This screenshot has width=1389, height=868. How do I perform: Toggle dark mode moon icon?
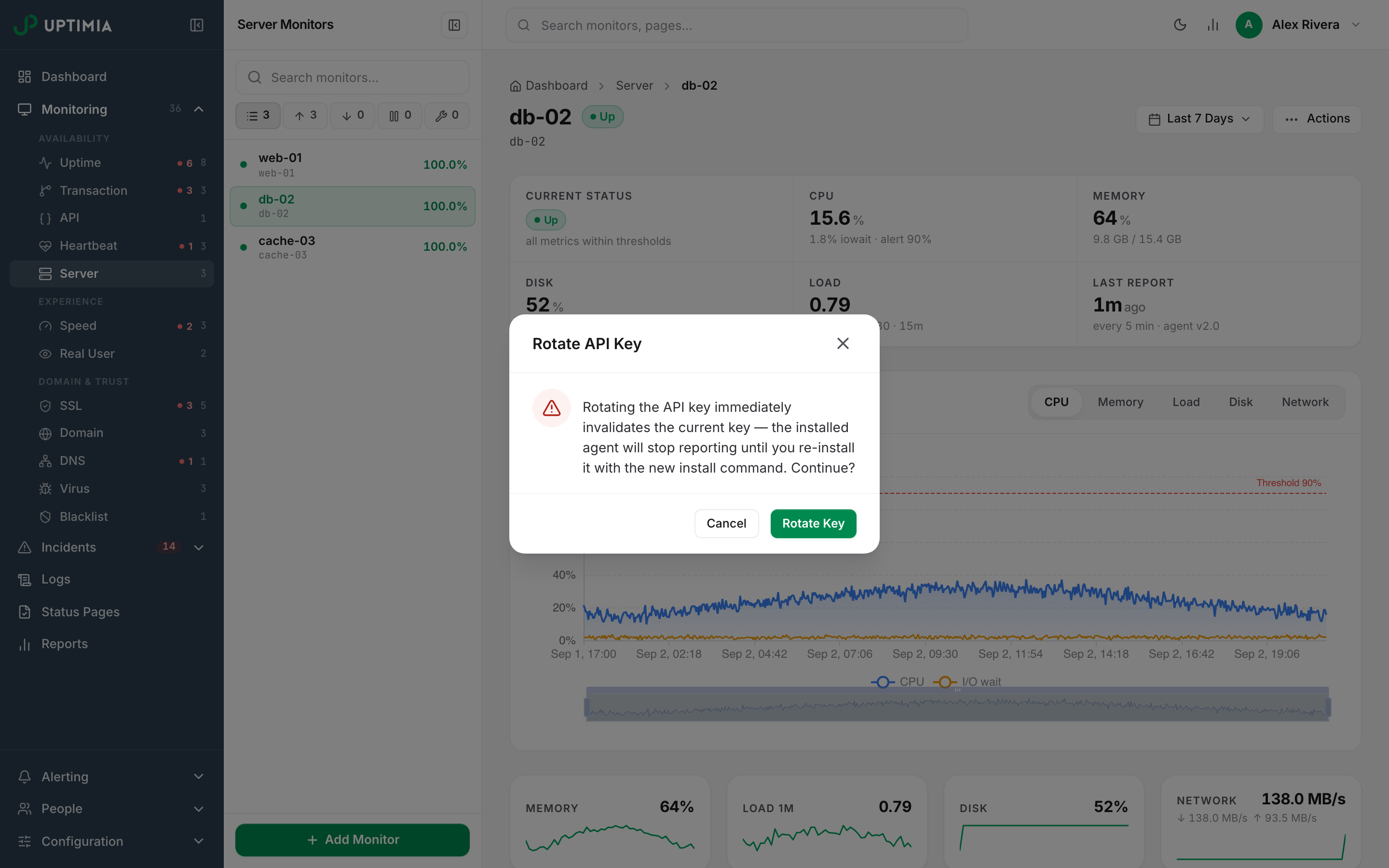pos(1180,25)
